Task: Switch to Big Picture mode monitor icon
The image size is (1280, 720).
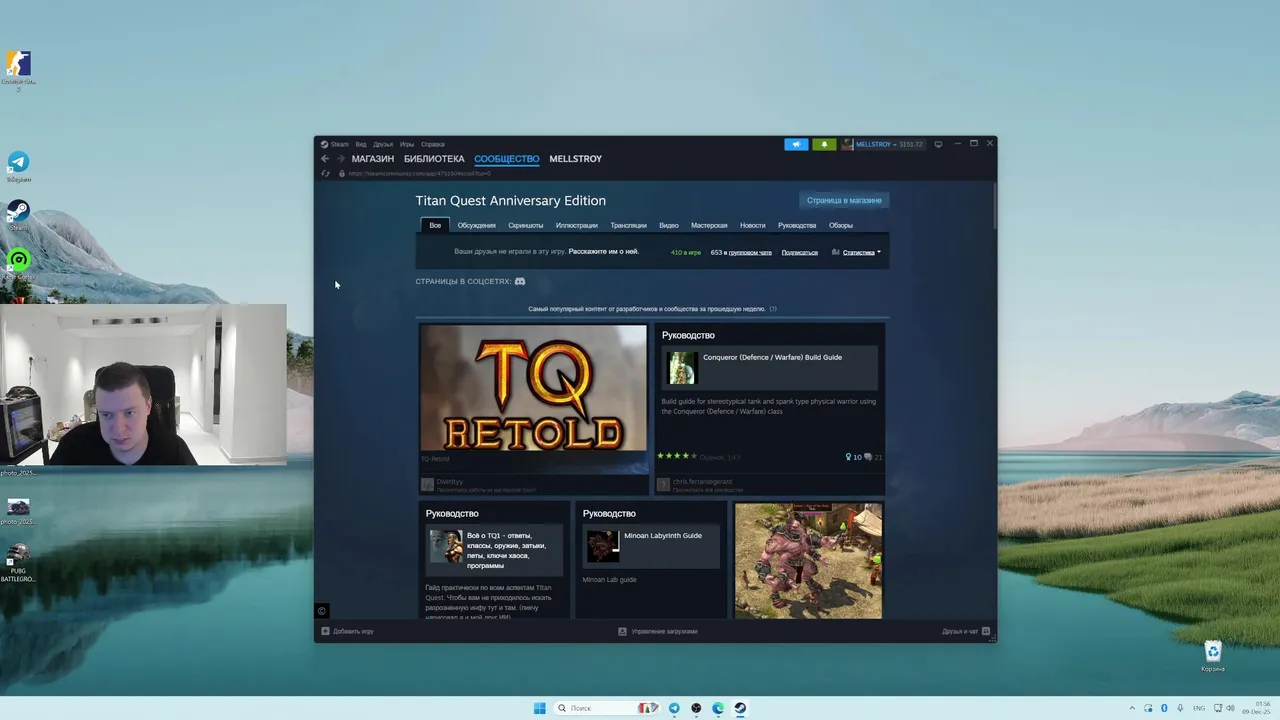Action: 938,144
